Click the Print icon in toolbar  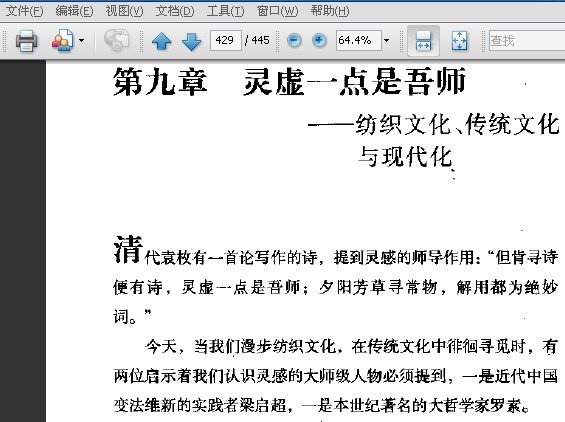tap(26, 40)
